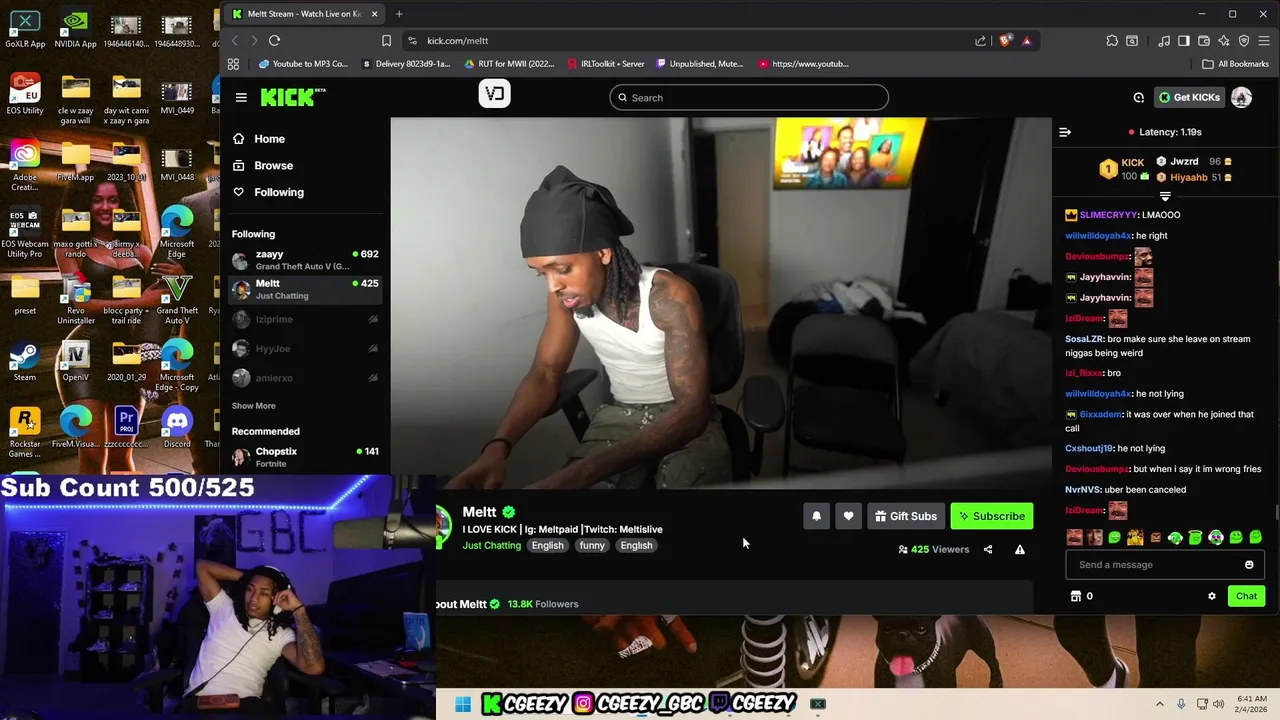Click the Kick target icon beside Get KICKs

(1139, 97)
